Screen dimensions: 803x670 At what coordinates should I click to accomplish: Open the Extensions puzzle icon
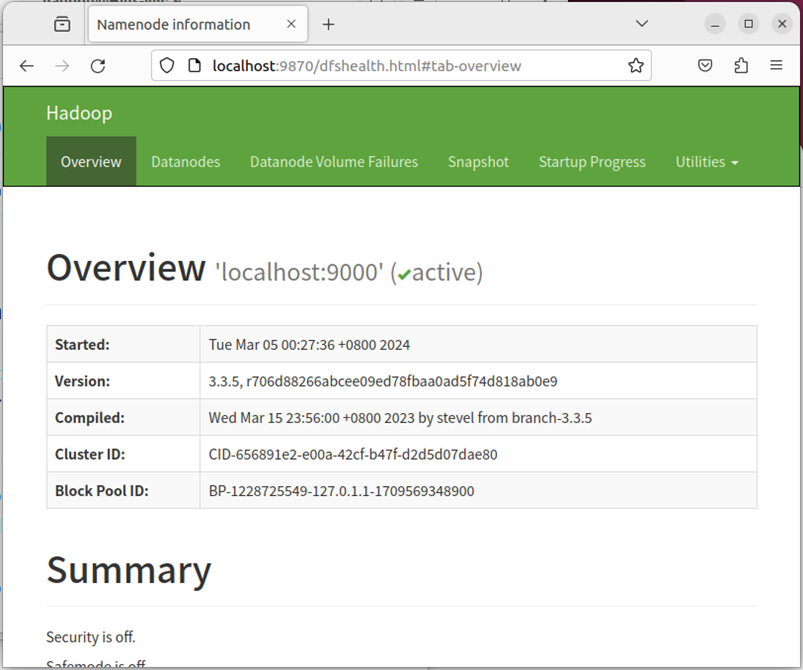tap(741, 66)
